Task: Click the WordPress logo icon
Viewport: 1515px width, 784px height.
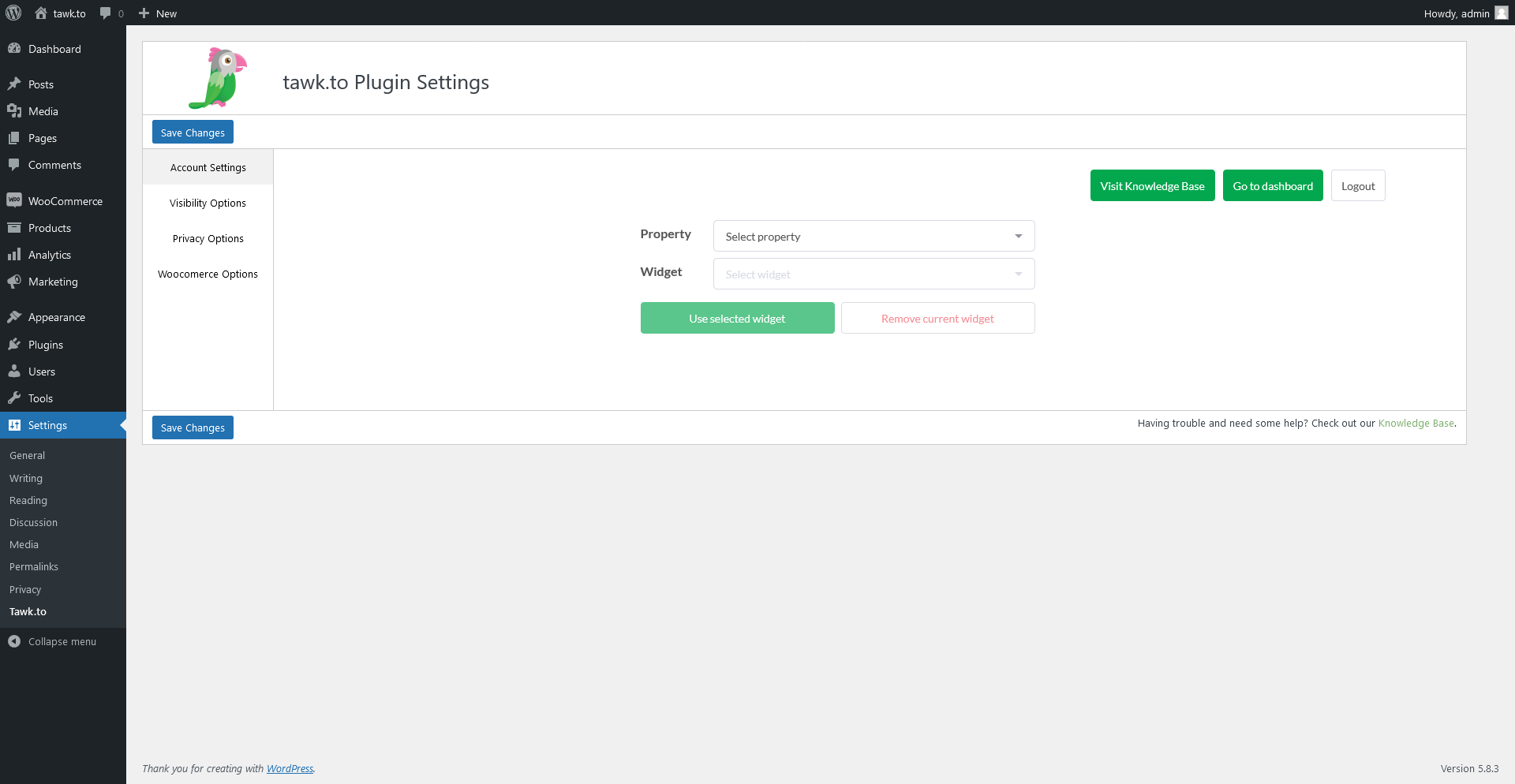Action: point(13,13)
